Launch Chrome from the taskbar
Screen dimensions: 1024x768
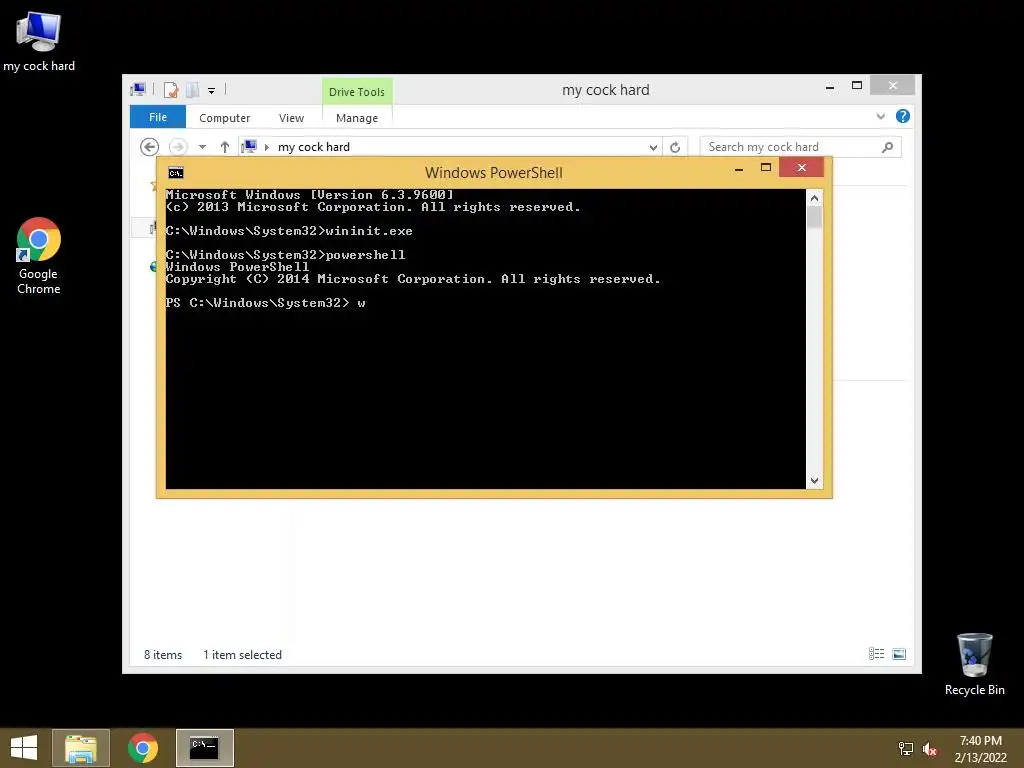tap(143, 748)
